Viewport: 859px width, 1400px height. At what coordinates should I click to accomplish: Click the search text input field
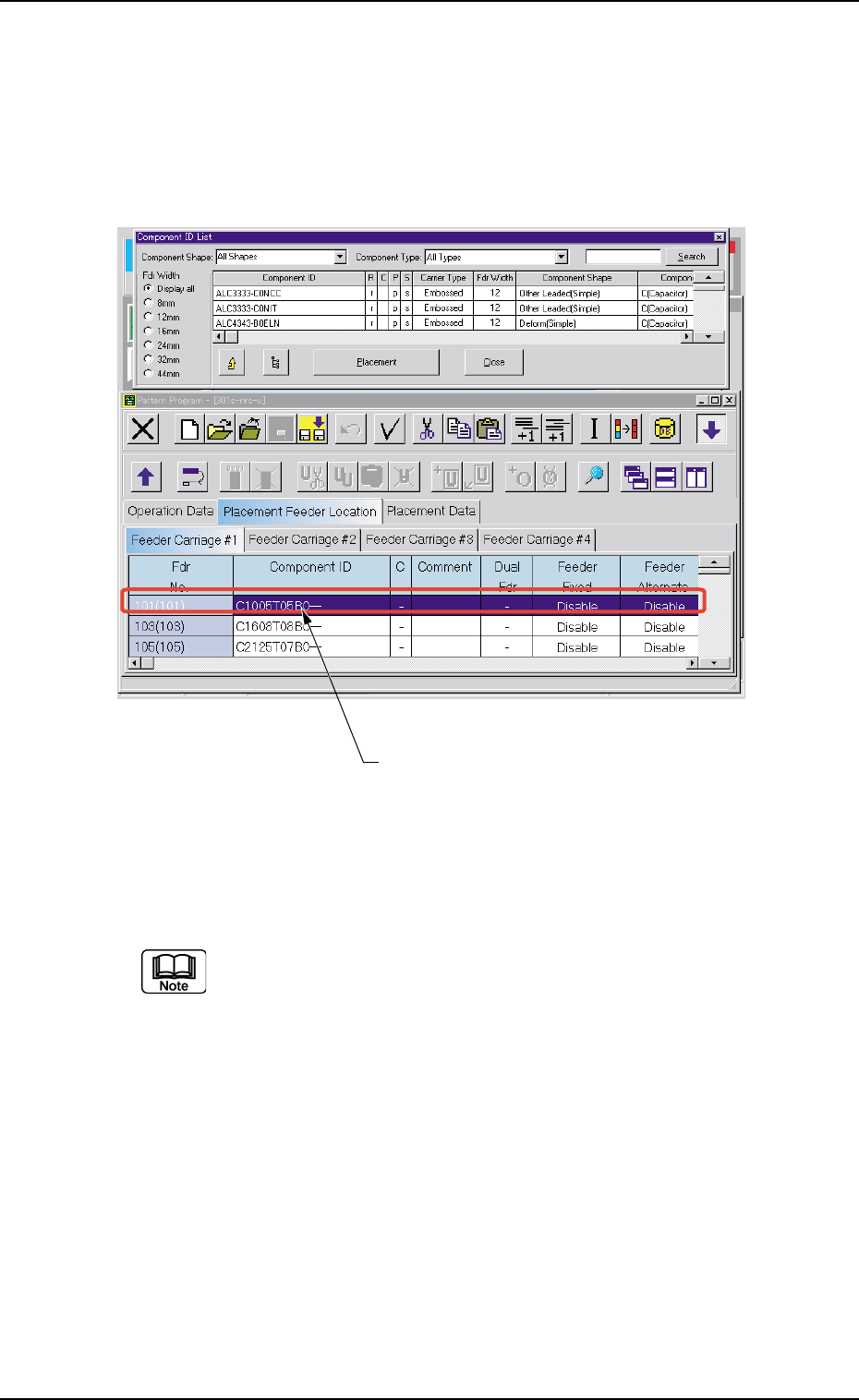pos(623,257)
